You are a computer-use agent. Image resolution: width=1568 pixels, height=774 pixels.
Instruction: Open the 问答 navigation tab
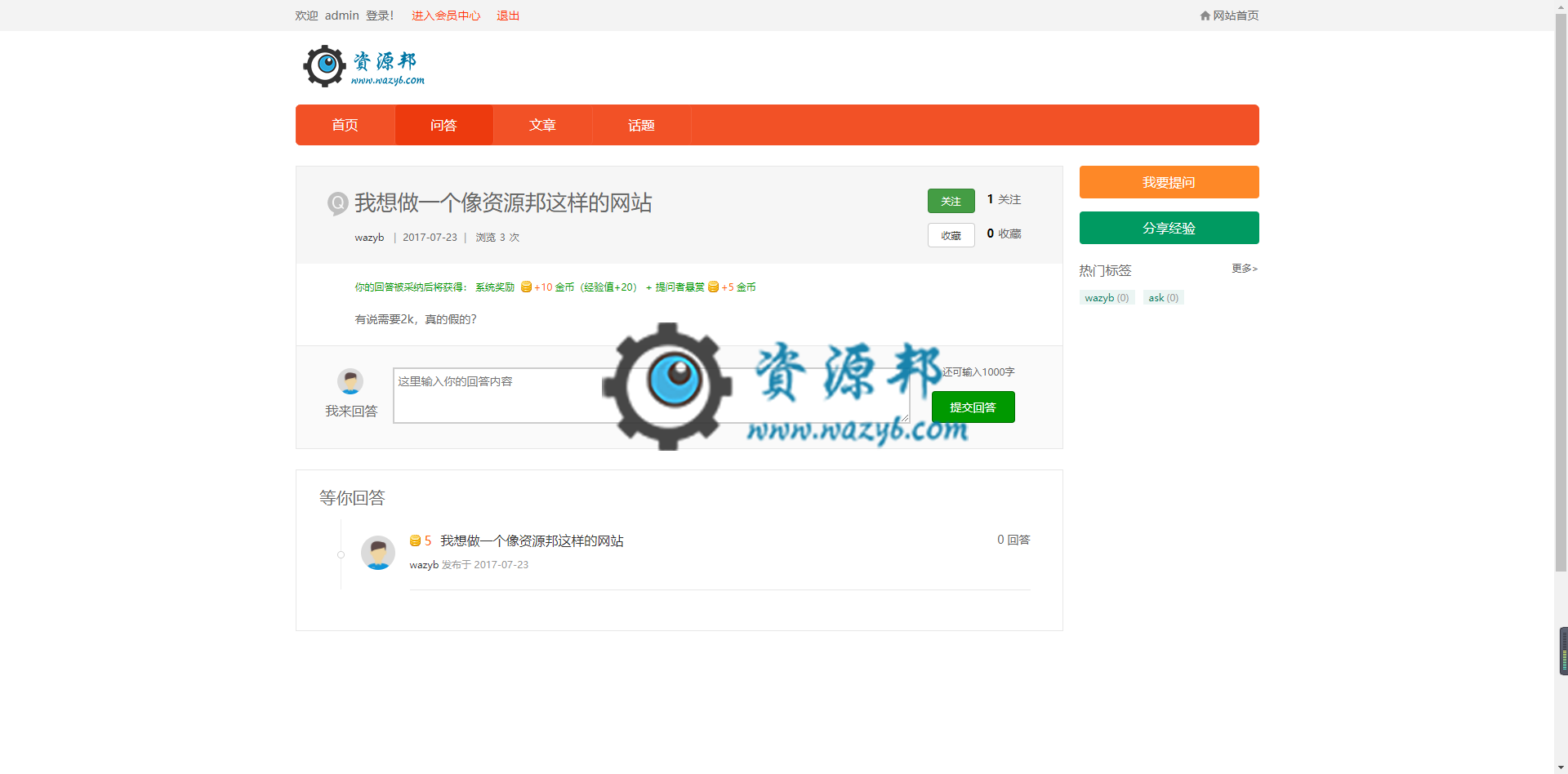click(443, 125)
